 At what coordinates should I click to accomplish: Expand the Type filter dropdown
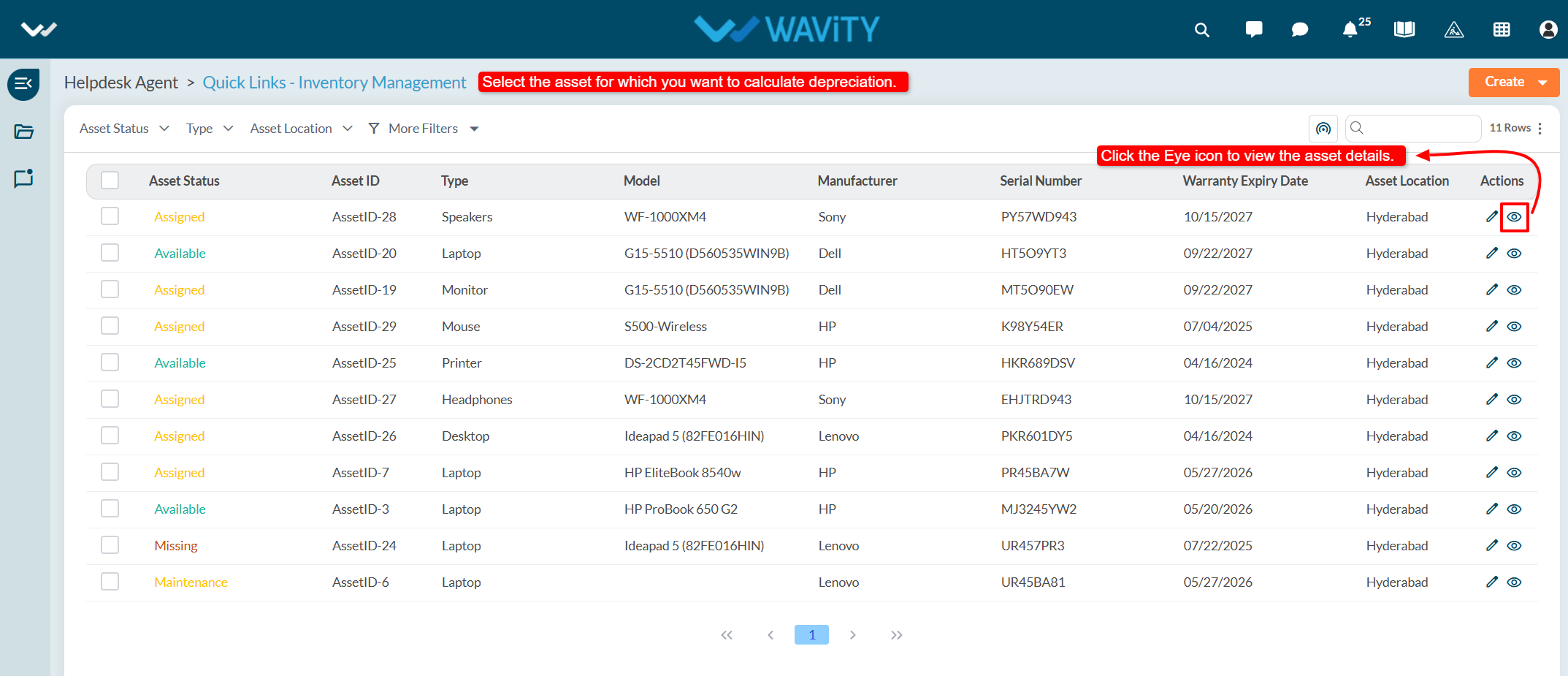tap(210, 129)
